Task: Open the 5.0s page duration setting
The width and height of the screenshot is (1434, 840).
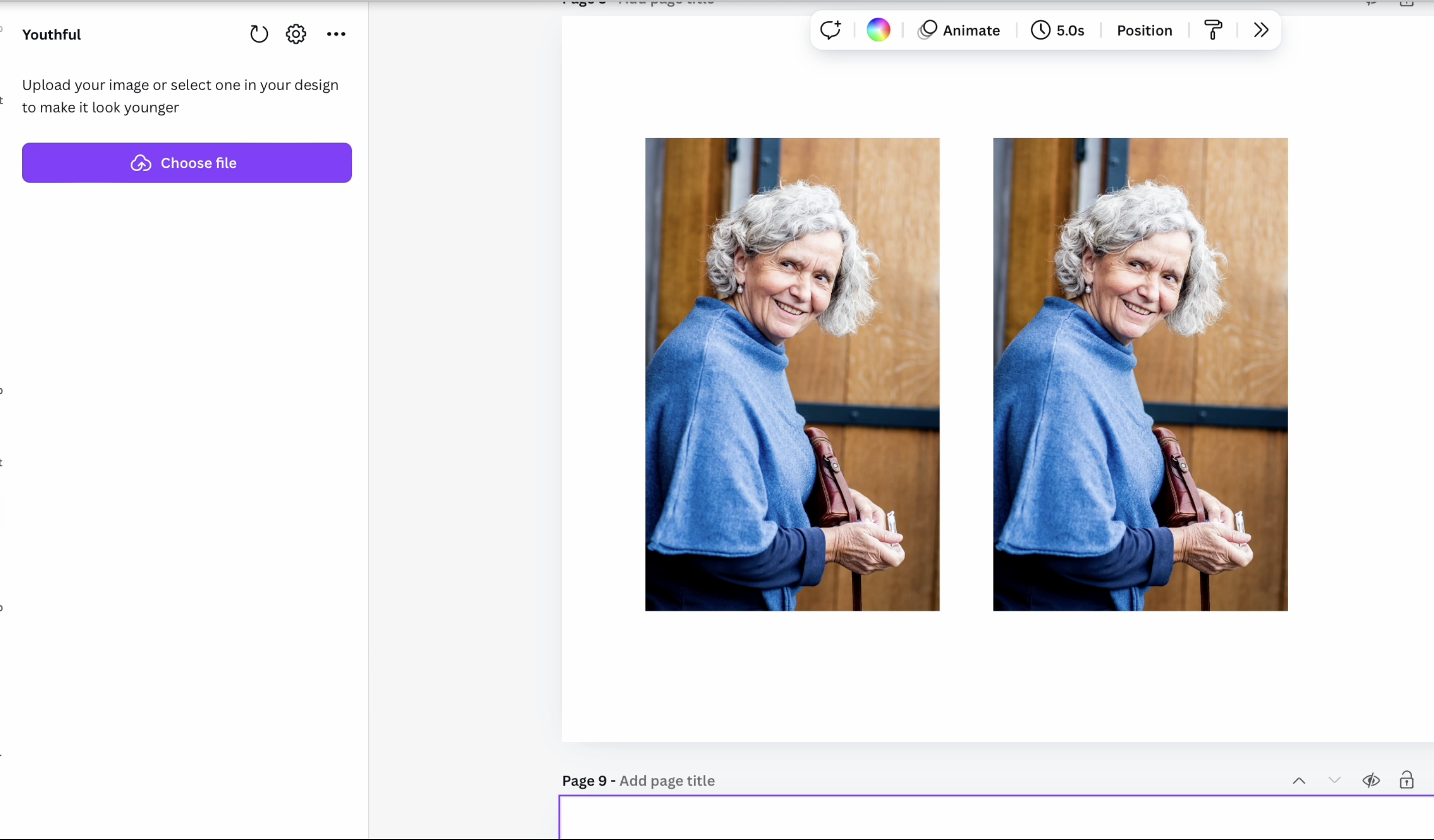Action: coord(1058,30)
